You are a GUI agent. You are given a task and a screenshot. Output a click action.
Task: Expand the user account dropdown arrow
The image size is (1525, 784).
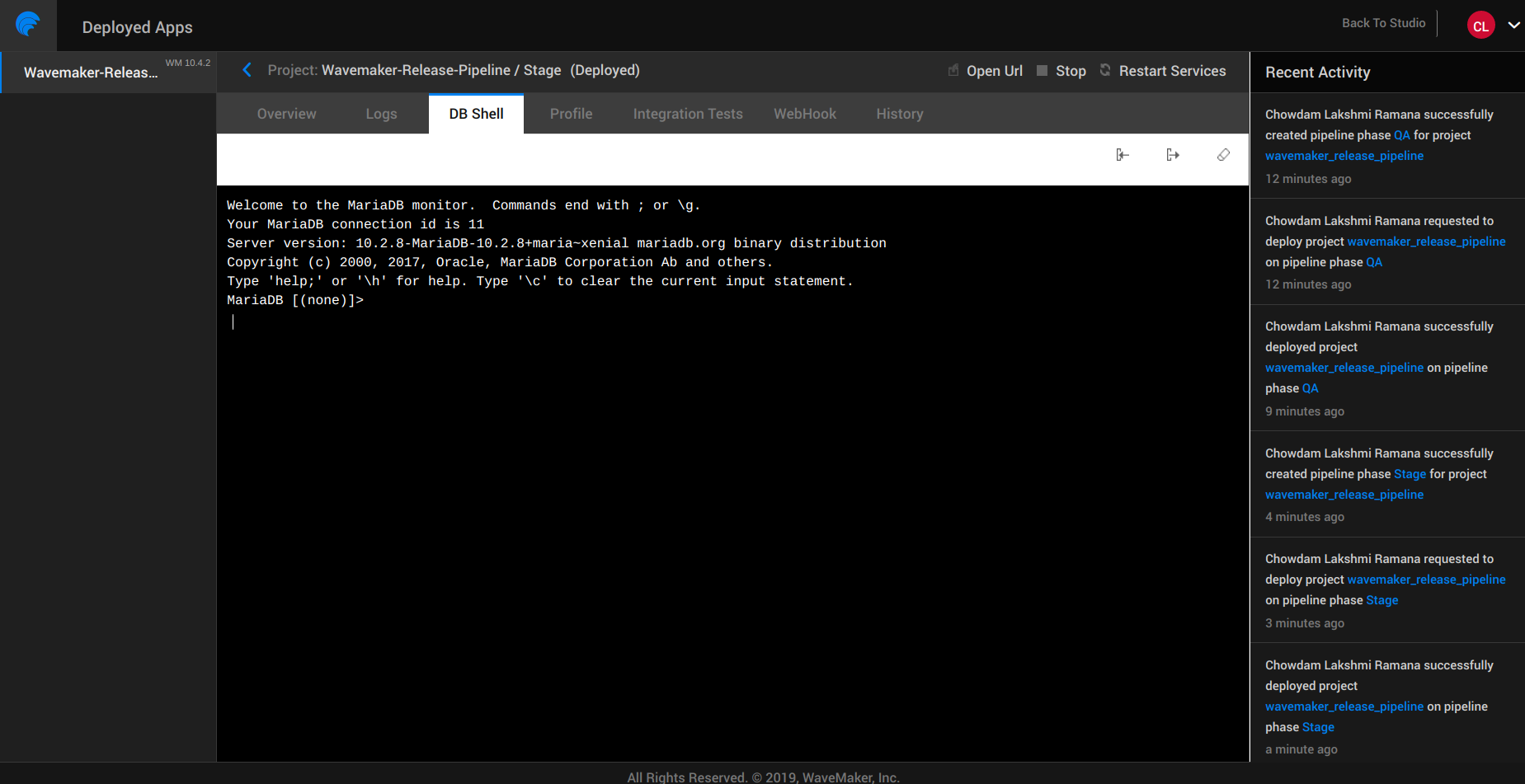point(1513,26)
